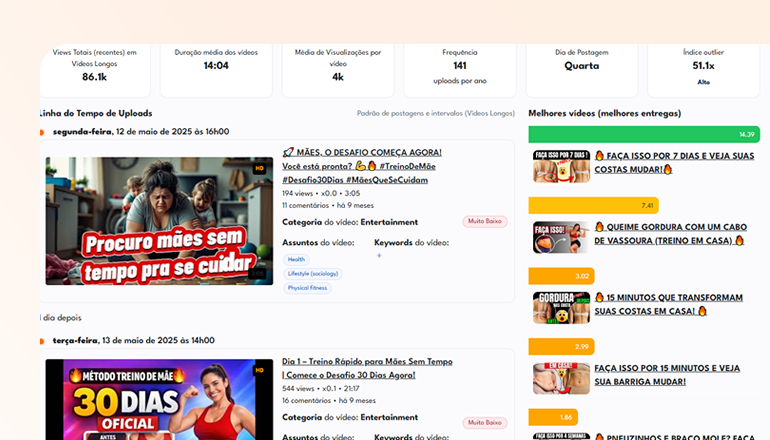Open 'Procuro mães sem tempo pra se cuidar' thumbnail
The image size is (770, 440).
click(x=159, y=221)
